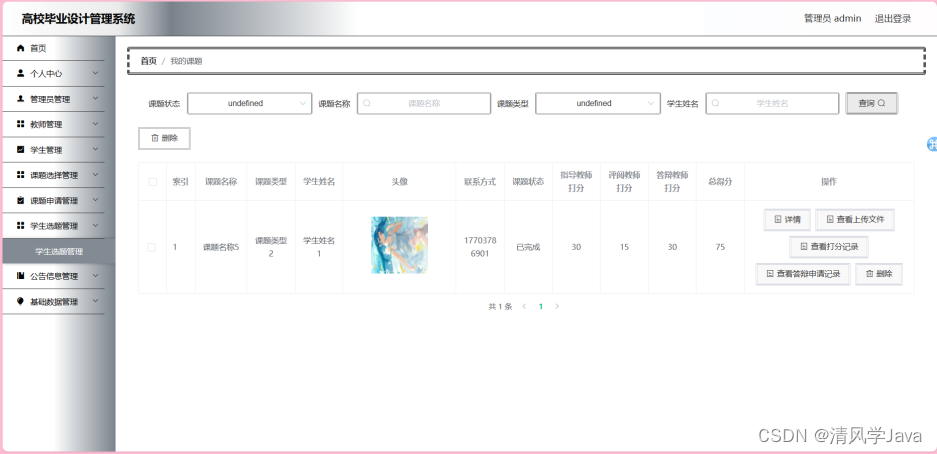This screenshot has width=937, height=454.
Task: Expand the 课题申请管理 menu chevron
Action: (96, 200)
